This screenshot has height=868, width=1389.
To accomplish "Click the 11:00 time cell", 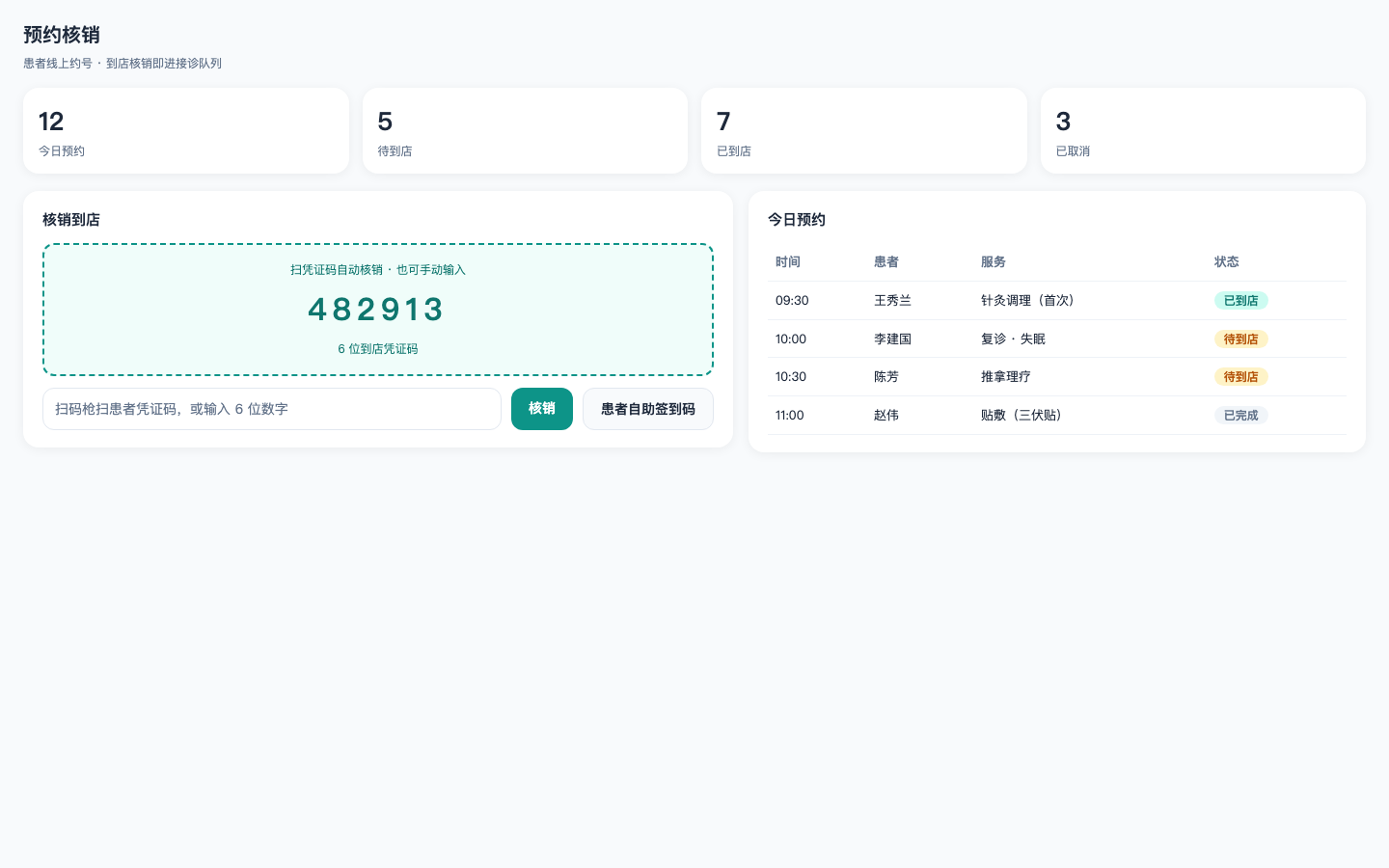I will pyautogui.click(x=789, y=416).
